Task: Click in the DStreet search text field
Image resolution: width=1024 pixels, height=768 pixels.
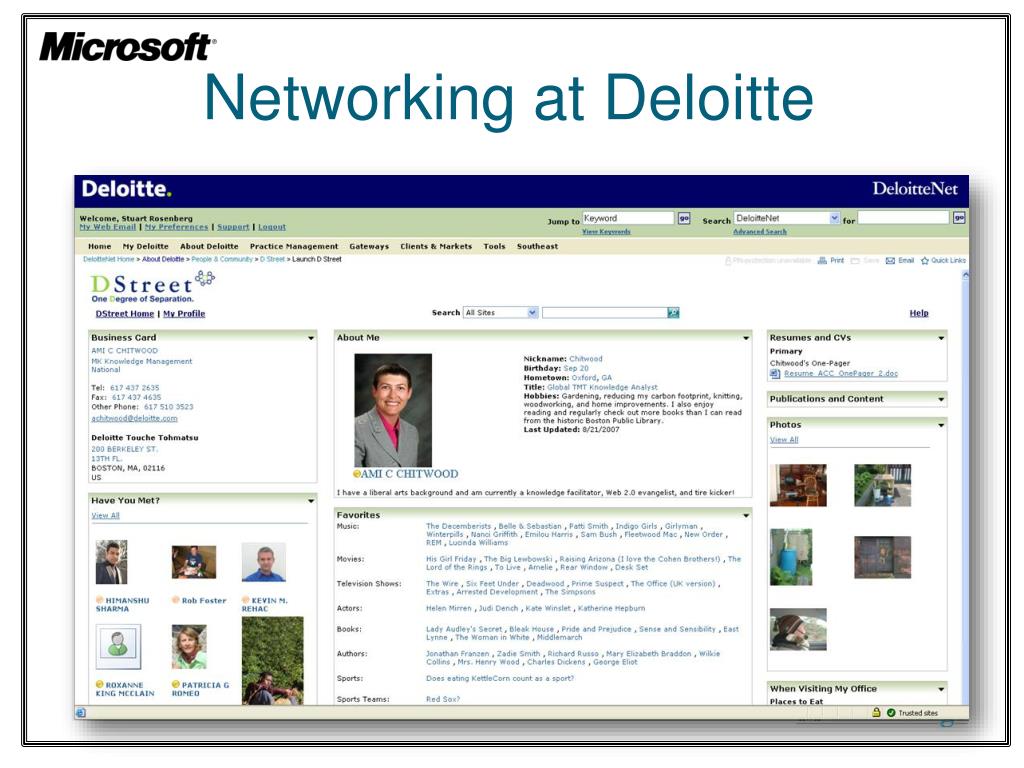Action: [604, 313]
